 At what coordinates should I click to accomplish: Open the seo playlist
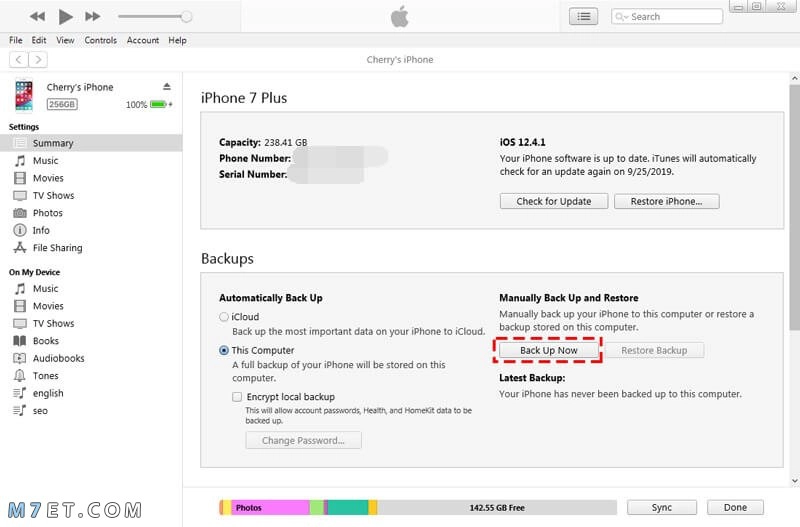click(x=40, y=411)
